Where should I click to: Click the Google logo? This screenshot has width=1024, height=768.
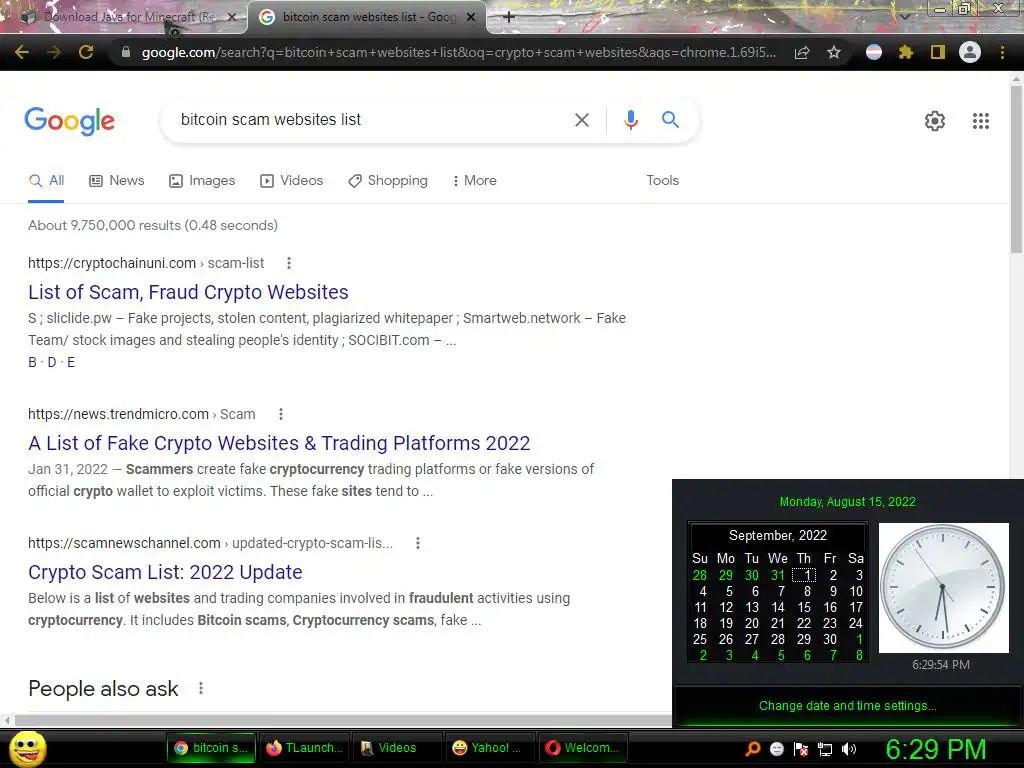[70, 121]
